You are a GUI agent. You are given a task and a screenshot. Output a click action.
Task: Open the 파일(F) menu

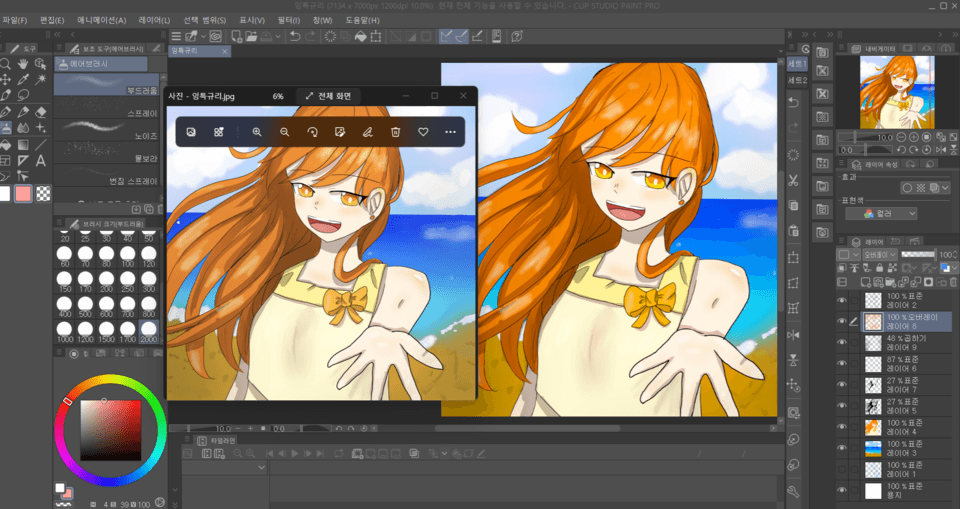15,20
